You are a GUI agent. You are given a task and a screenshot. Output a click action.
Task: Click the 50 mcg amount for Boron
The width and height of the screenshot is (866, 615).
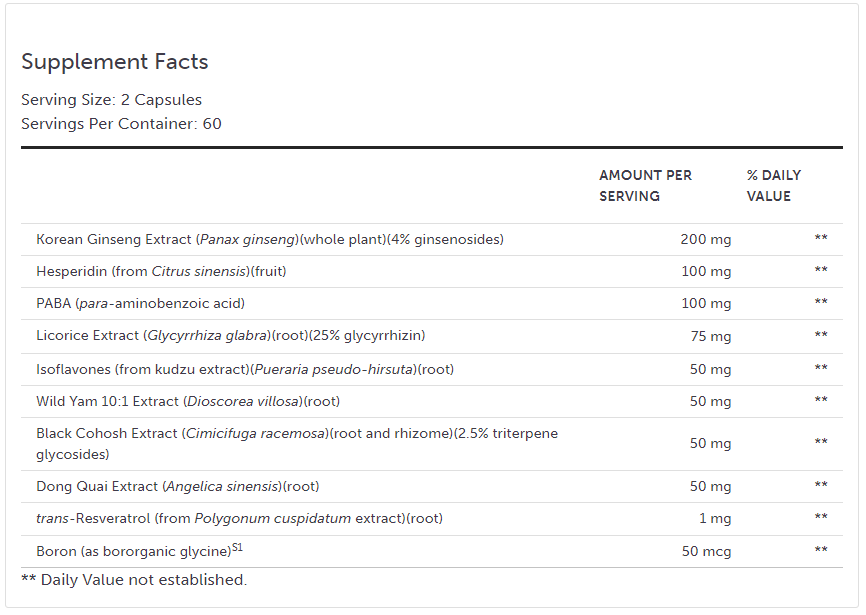click(x=706, y=552)
